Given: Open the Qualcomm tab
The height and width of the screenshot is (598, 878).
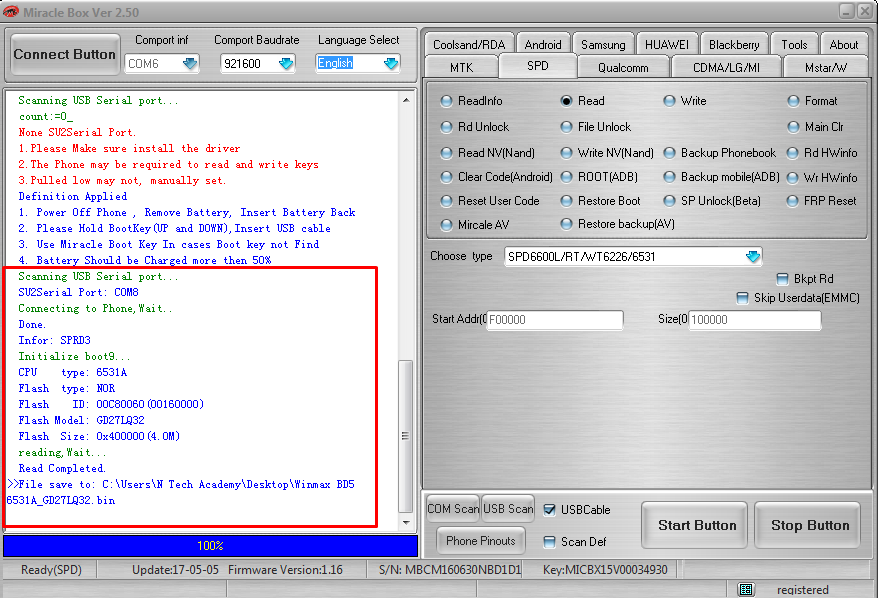Looking at the screenshot, I should pos(623,68).
